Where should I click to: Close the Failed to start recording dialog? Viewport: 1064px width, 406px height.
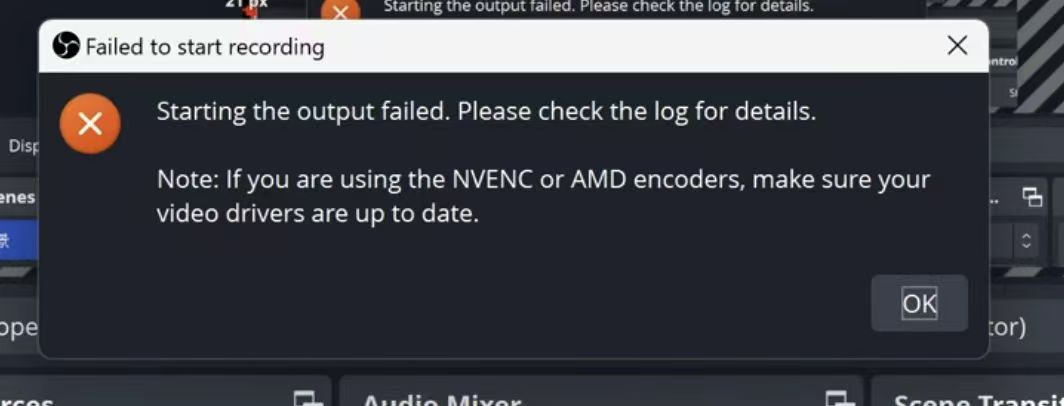pos(957,45)
